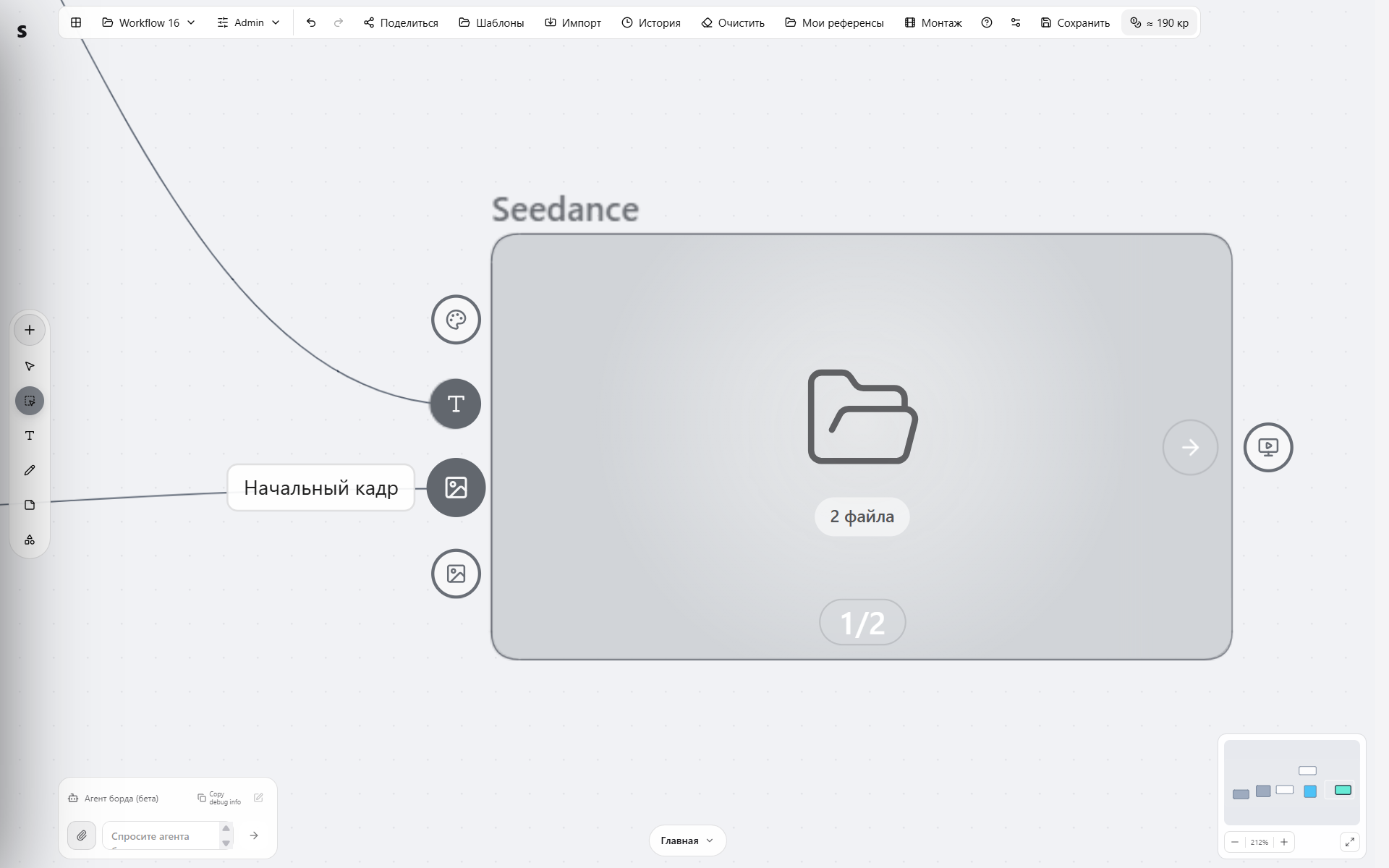Click the T text input port on Seedance node
Image resolution: width=1389 pixels, height=868 pixels.
tap(456, 404)
